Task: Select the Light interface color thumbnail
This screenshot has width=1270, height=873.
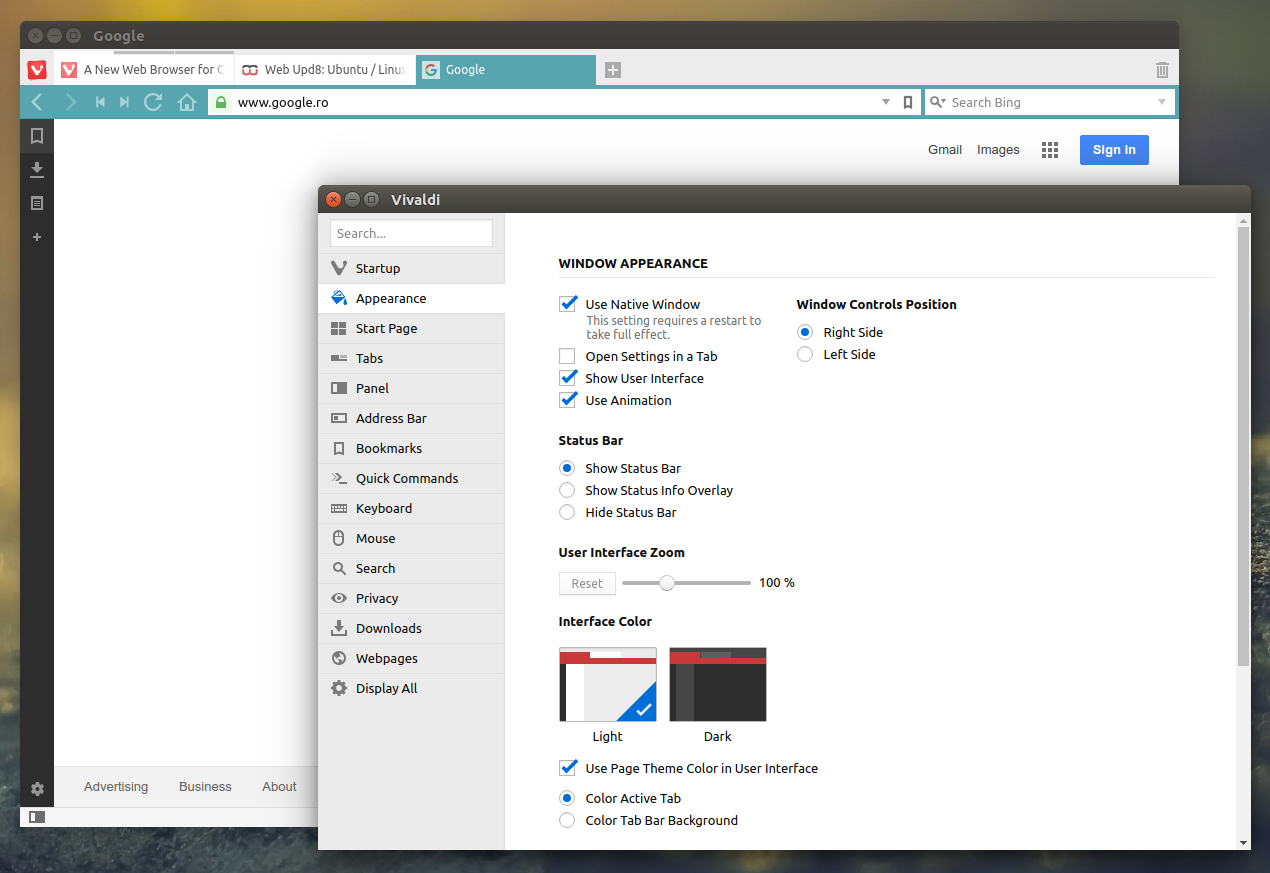Action: click(x=608, y=685)
